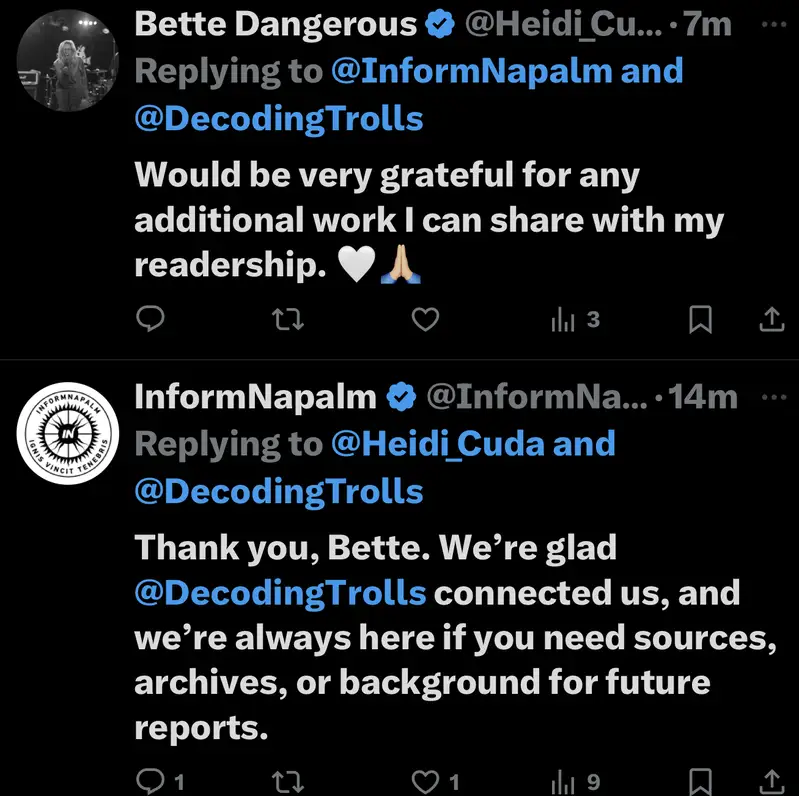799x796 pixels.
Task: Reply to Bette Dangerous's tweet
Action: tap(149, 319)
